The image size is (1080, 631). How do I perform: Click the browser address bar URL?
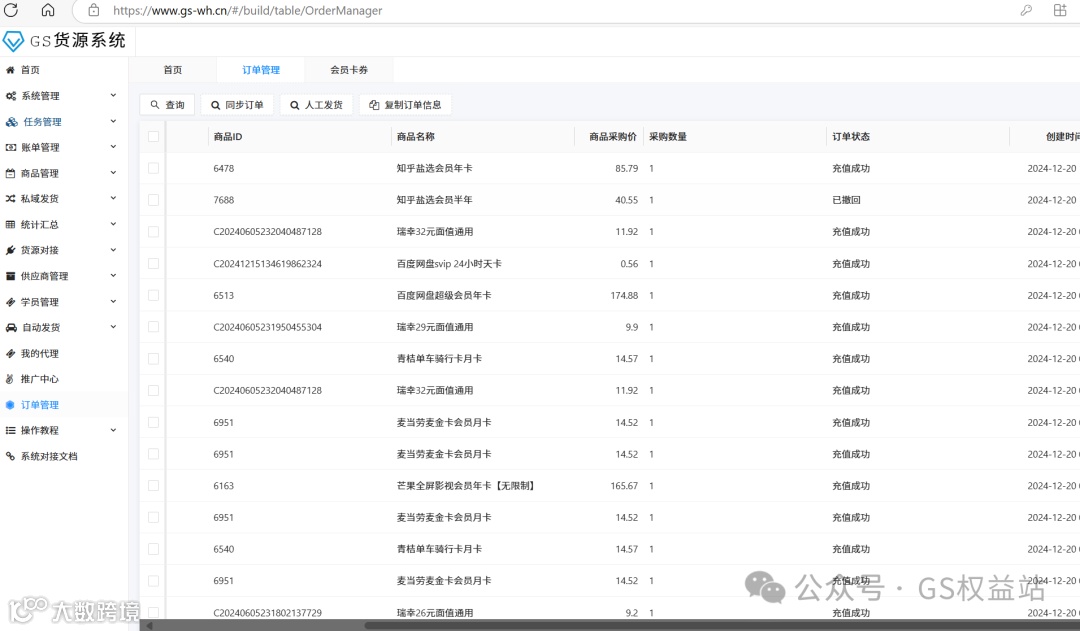pyautogui.click(x=248, y=10)
